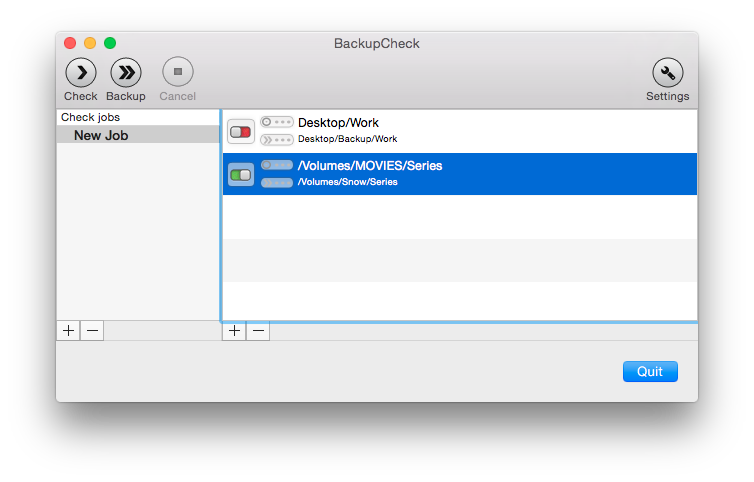Viewport: 754px width, 482px height.
Task: Choose source folder button beside Desktop/Work
Action: (x=276, y=122)
